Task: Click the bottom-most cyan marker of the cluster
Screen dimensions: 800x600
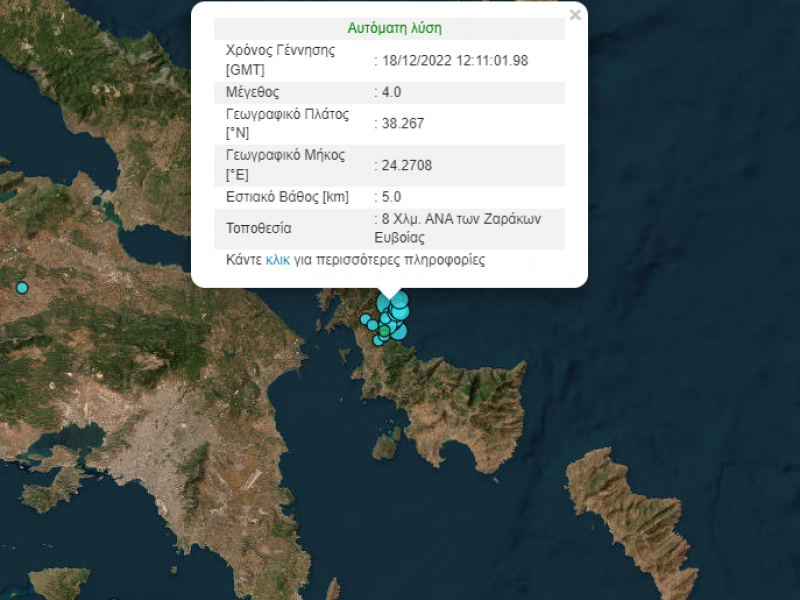Action: [x=379, y=341]
